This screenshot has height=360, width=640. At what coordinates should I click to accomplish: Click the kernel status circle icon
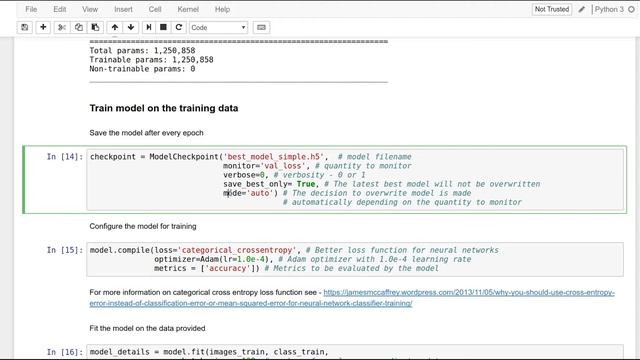[x=631, y=9]
